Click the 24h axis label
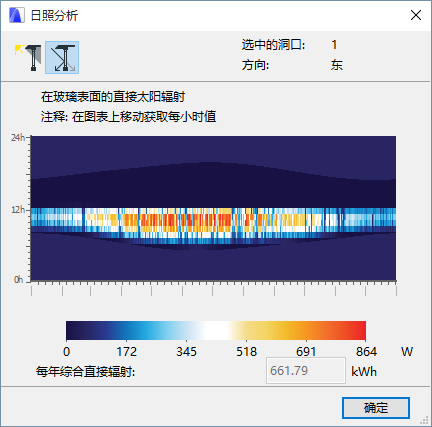Image resolution: width=432 pixels, height=427 pixels. coord(18,138)
